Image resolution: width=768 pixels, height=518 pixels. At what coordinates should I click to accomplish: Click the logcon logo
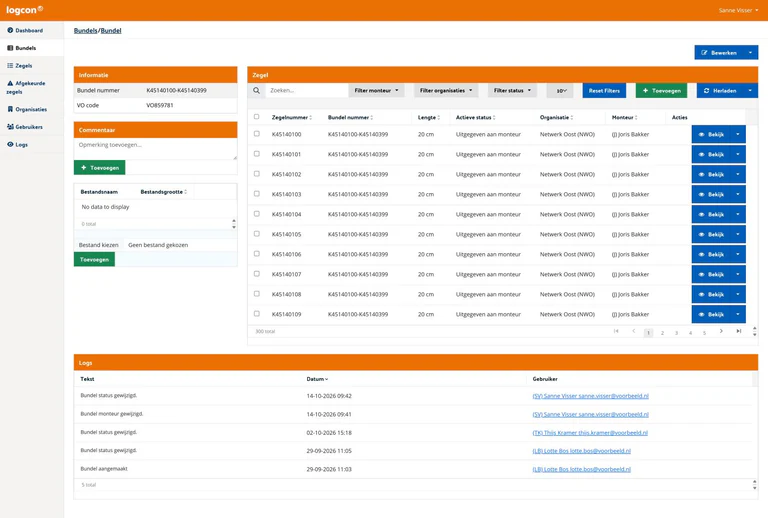point(24,10)
